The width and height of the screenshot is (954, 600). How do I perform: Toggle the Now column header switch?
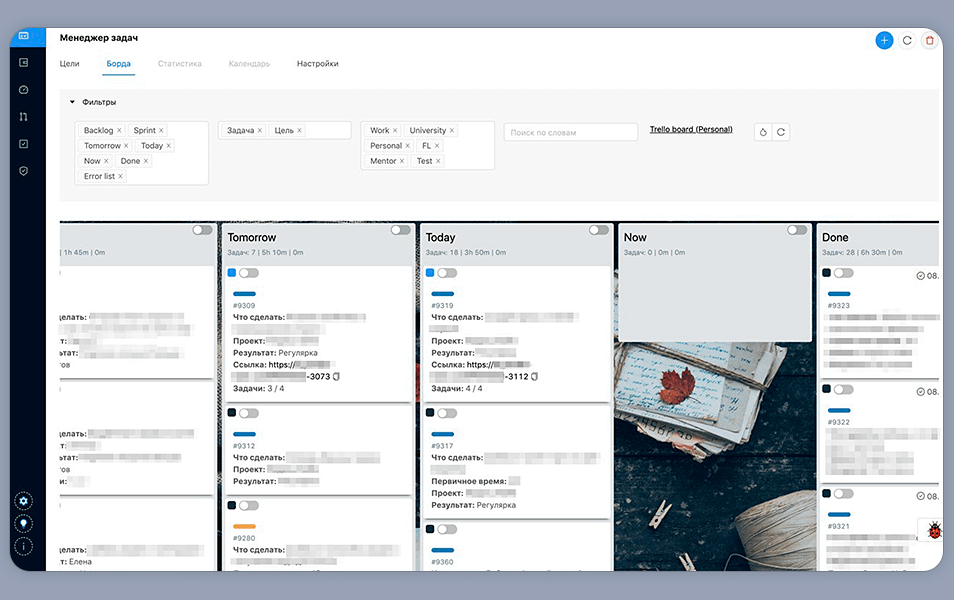click(797, 230)
